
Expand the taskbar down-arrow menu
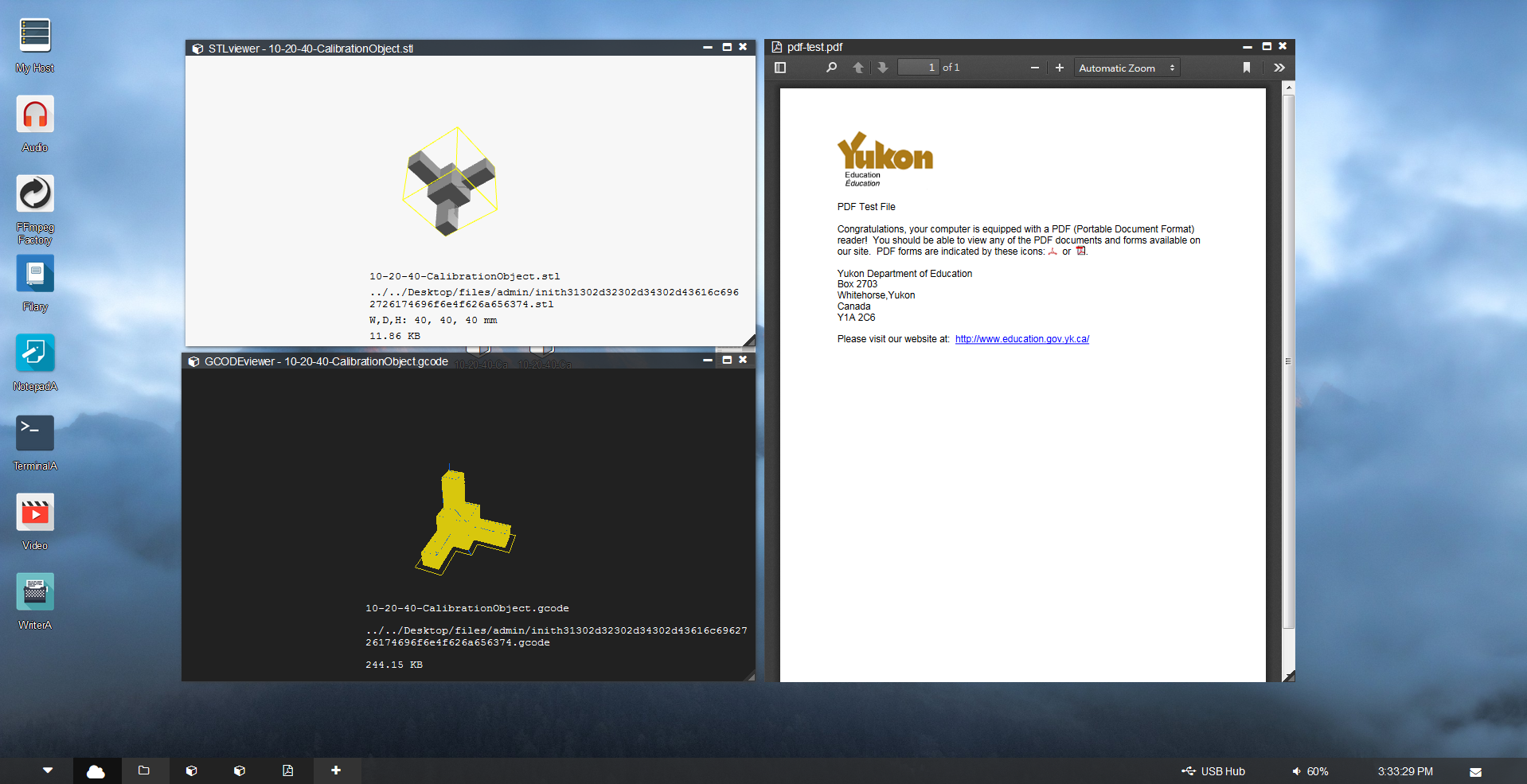coord(48,770)
